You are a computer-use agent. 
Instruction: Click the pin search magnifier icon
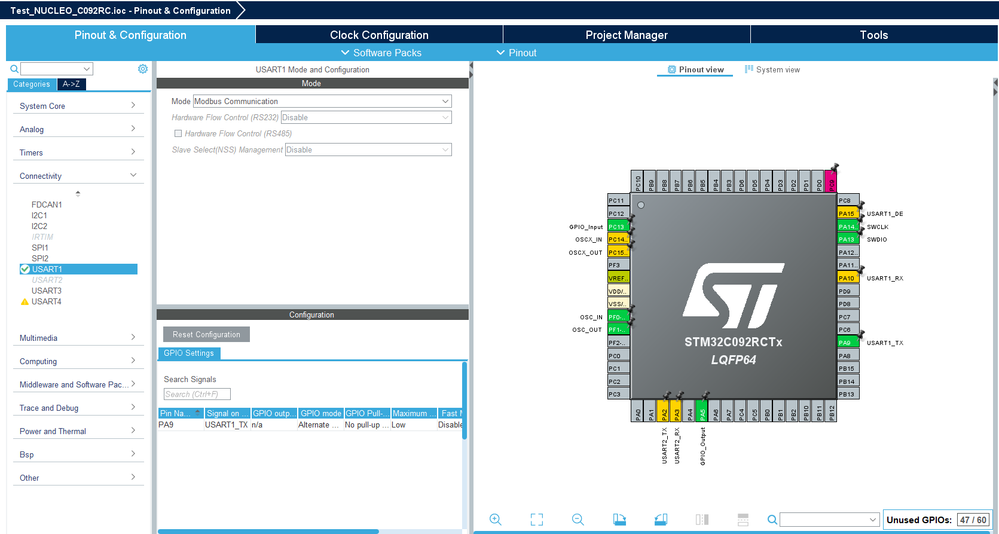coord(772,519)
